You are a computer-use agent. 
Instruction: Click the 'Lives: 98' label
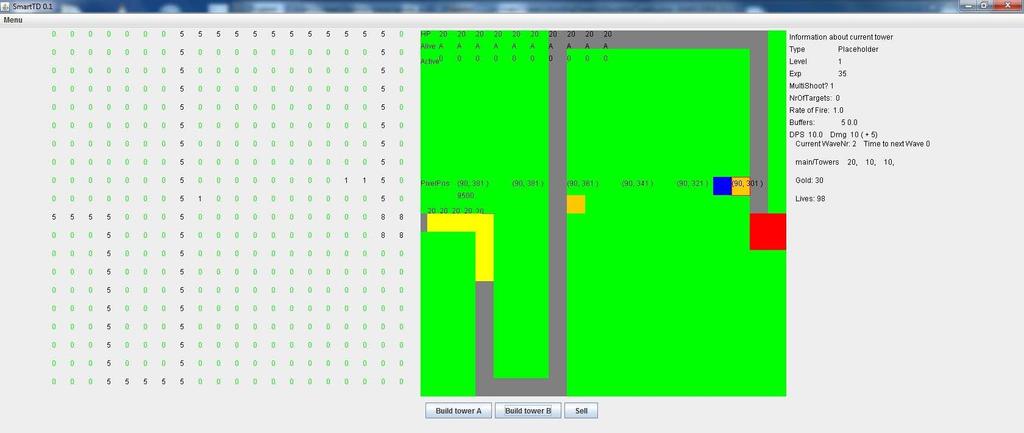[x=810, y=199]
